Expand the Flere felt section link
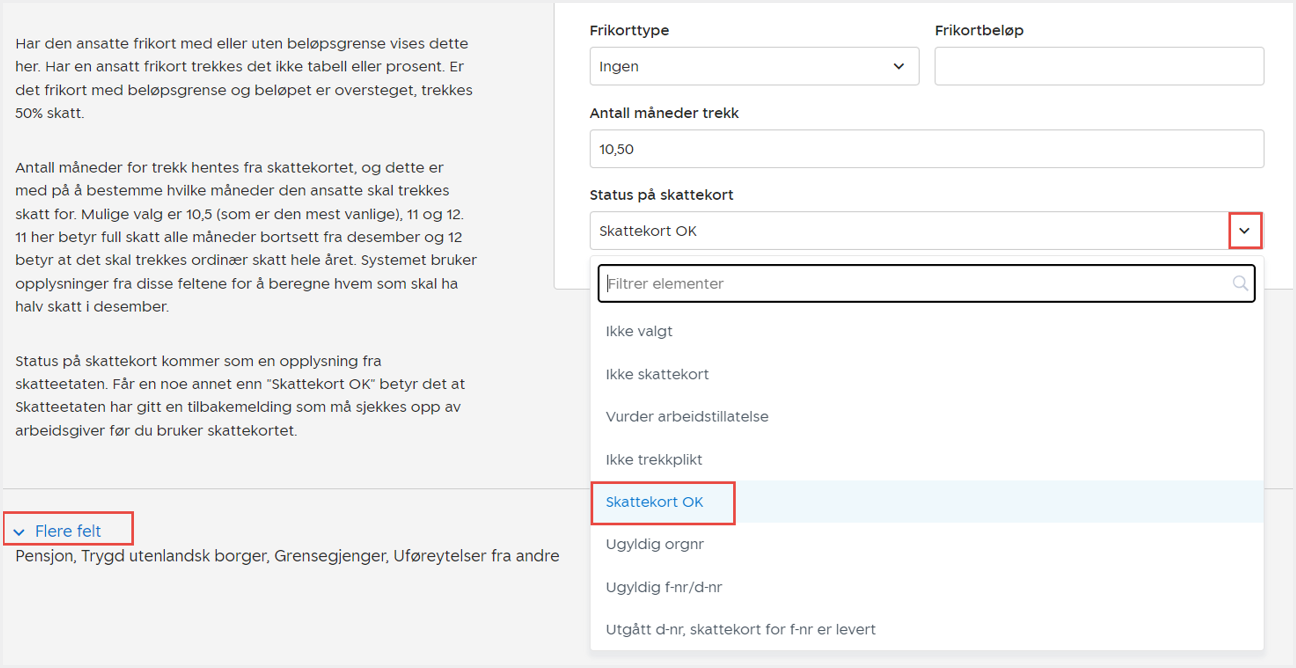 point(68,531)
